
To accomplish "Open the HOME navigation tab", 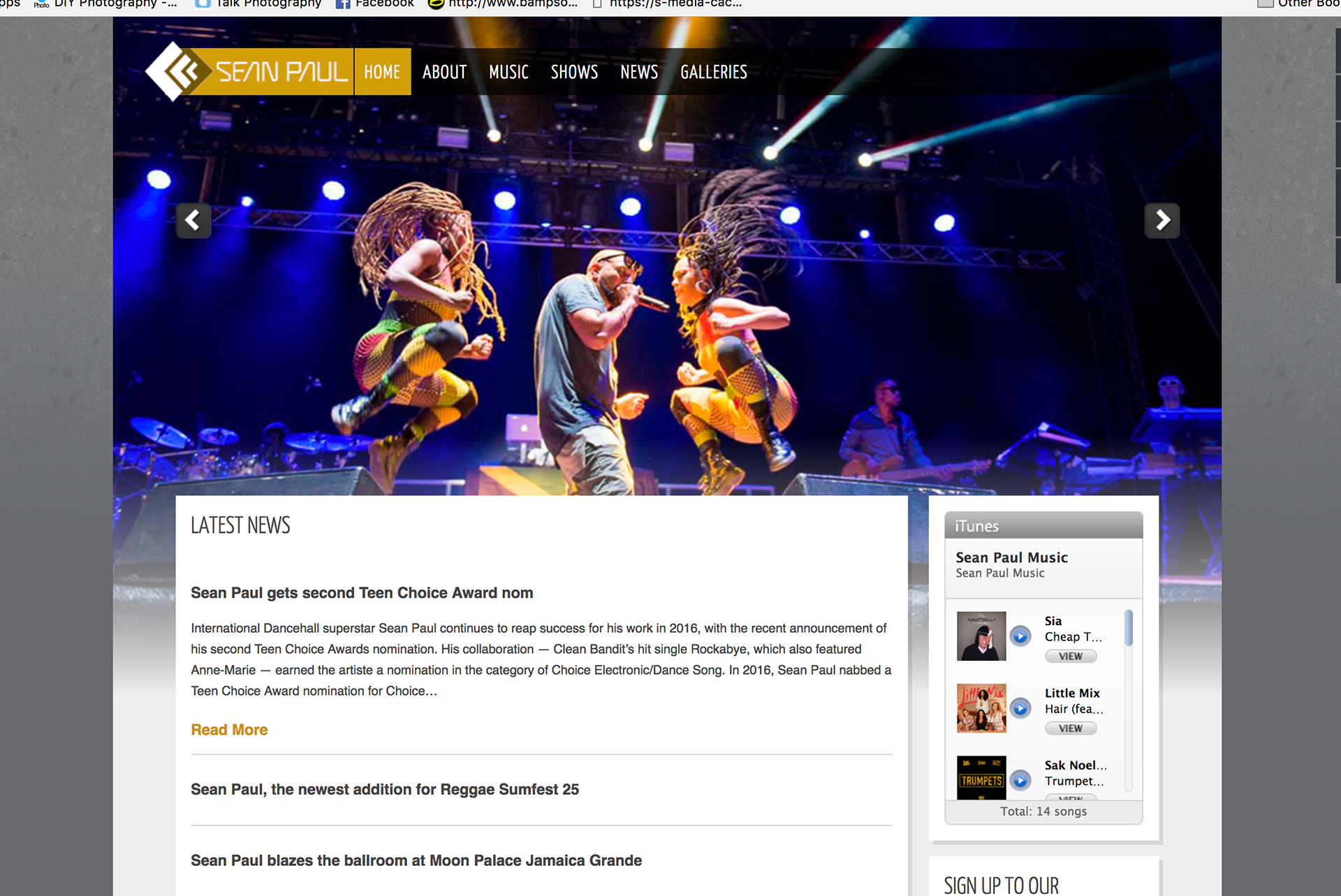I will (382, 72).
